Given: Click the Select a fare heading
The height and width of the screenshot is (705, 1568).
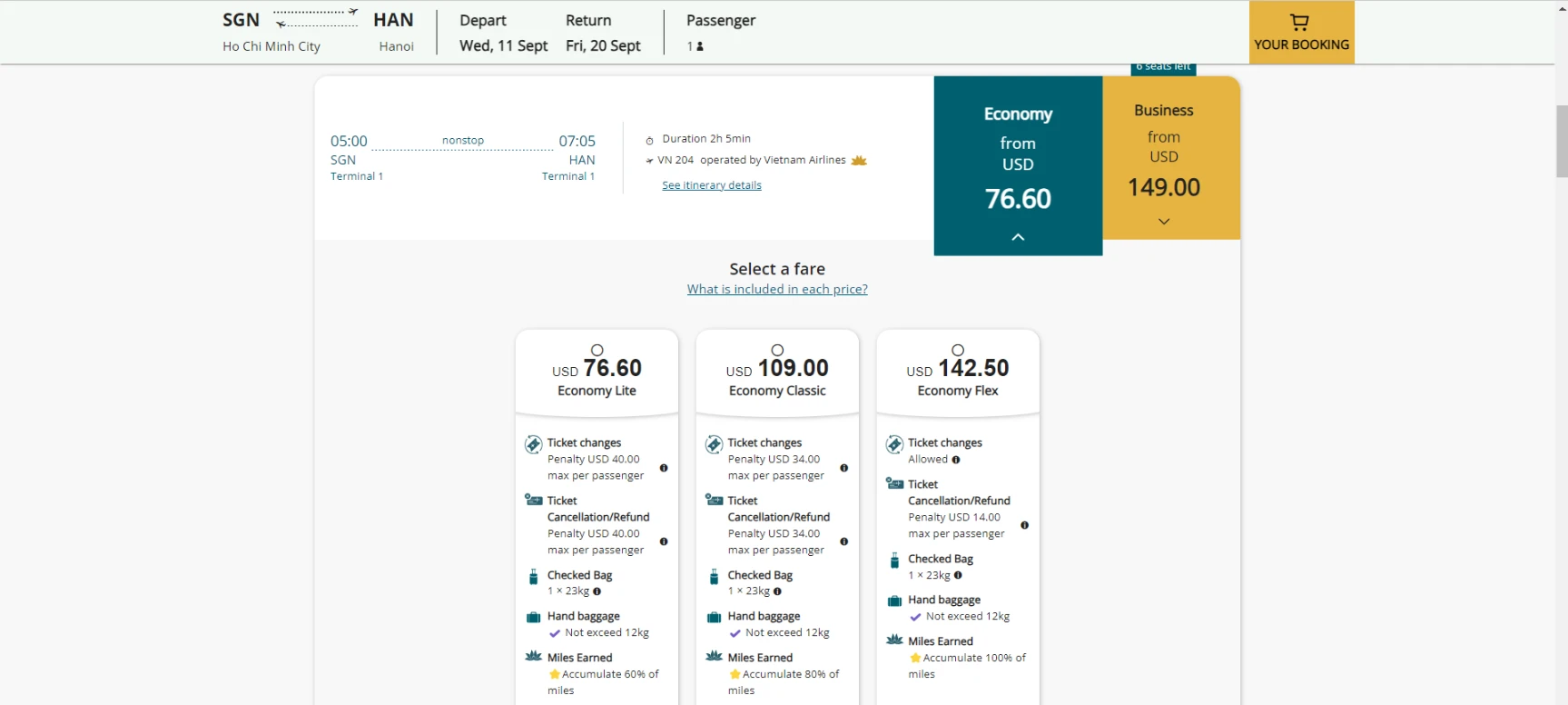Looking at the screenshot, I should click(777, 269).
